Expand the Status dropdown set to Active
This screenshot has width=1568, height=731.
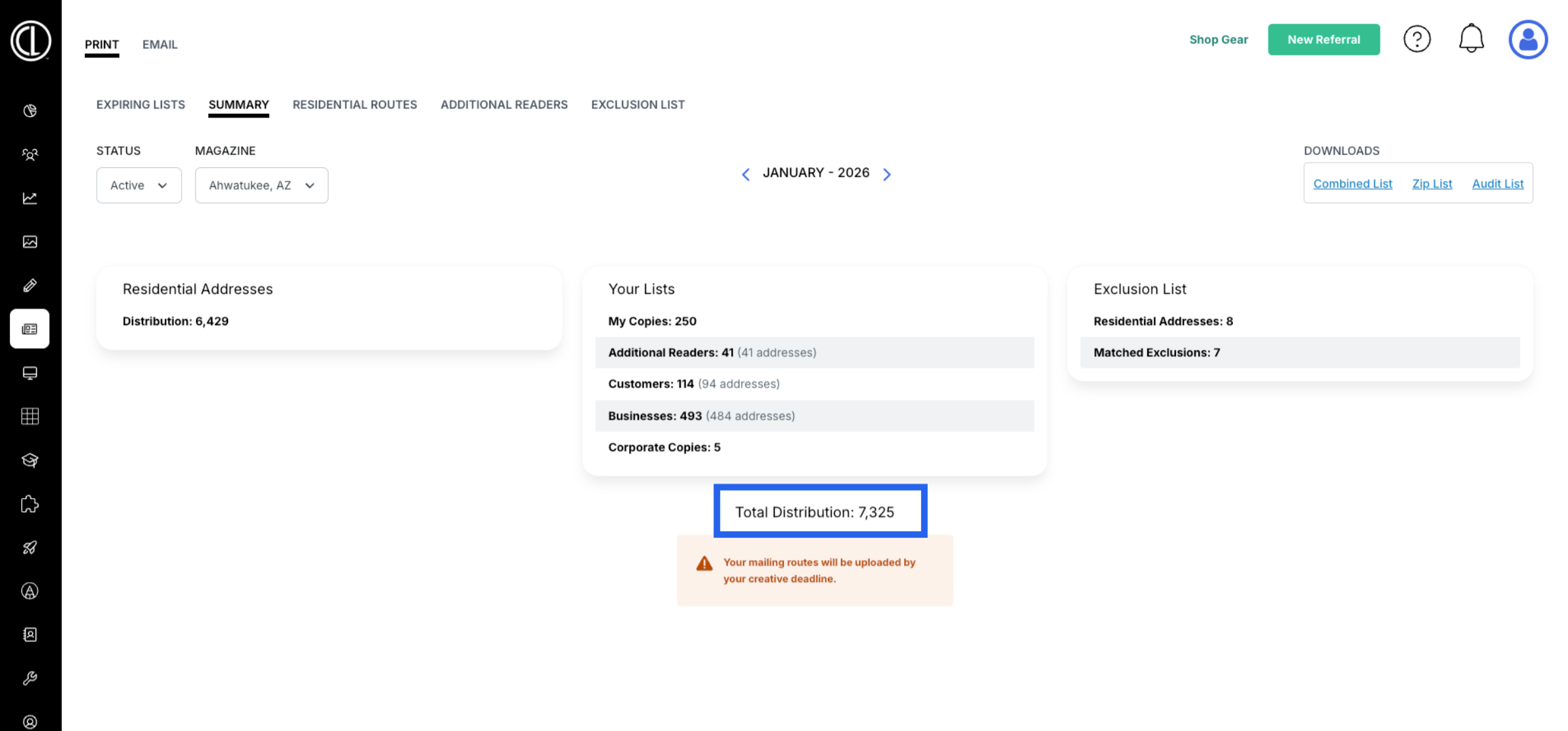[139, 186]
